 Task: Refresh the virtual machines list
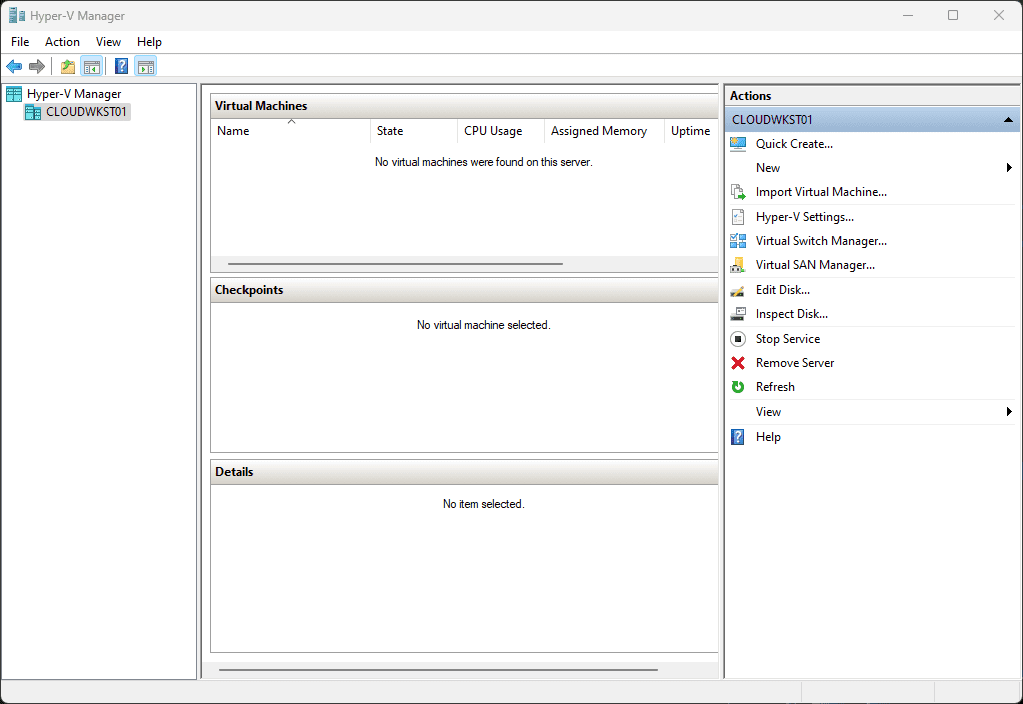coord(777,386)
